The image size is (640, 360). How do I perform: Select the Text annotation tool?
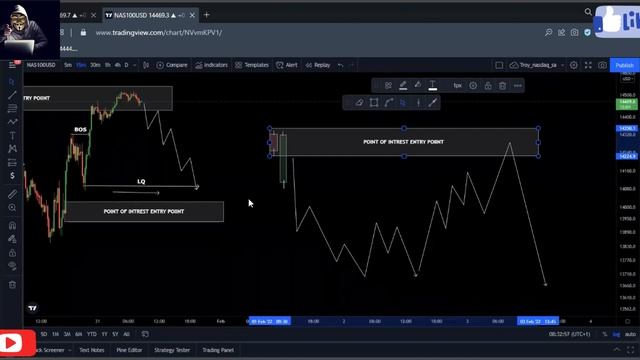12,136
